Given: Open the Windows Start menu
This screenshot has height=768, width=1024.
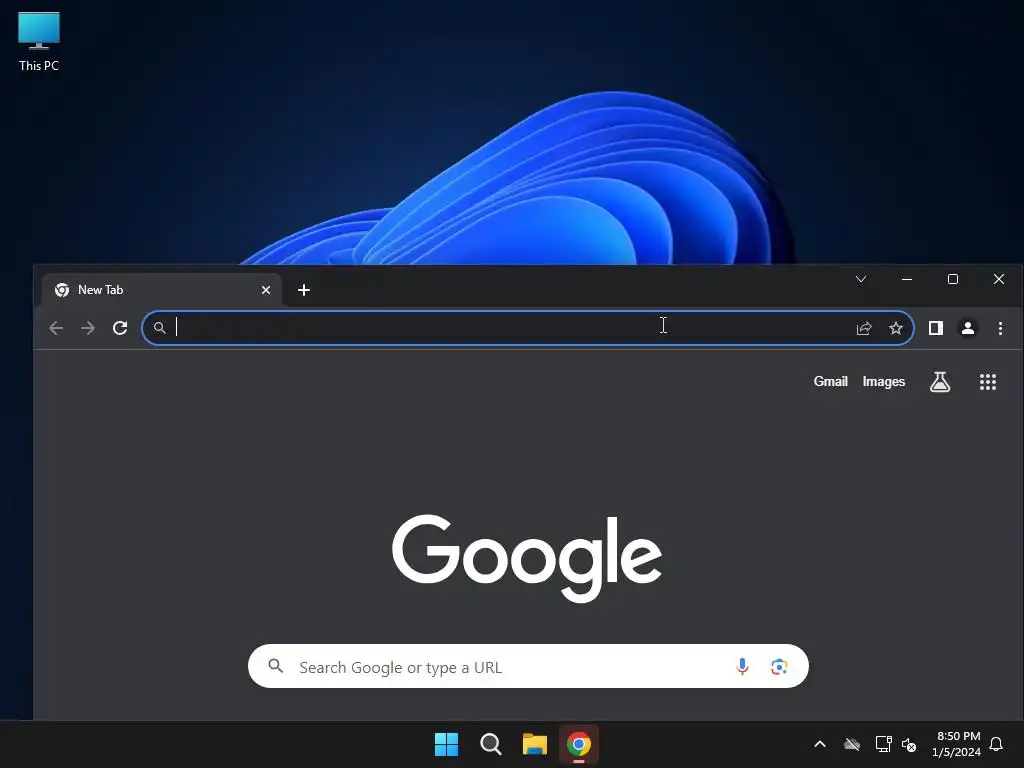Looking at the screenshot, I should 447,744.
